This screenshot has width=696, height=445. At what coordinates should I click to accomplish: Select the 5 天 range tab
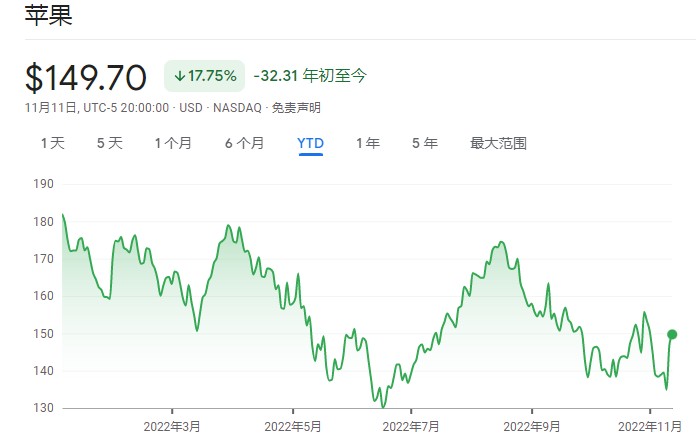[x=110, y=143]
